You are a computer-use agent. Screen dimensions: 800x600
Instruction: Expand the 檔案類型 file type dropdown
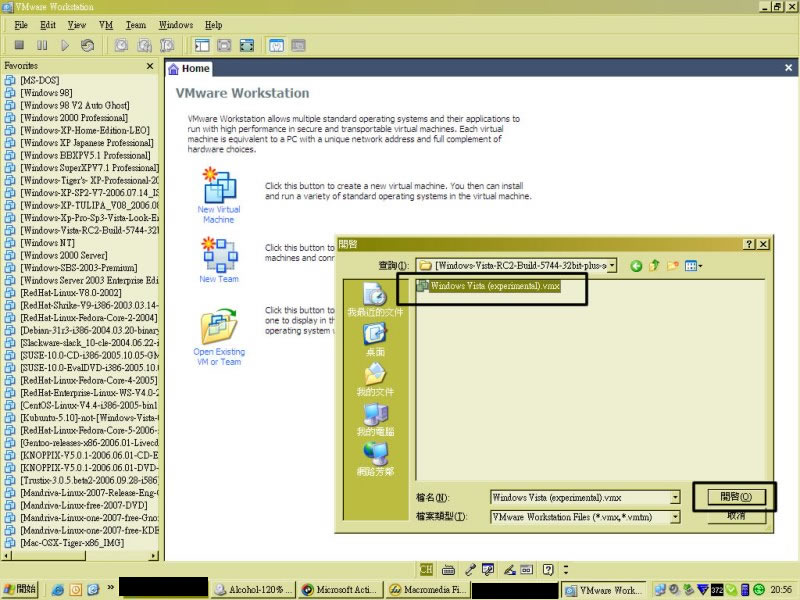point(675,517)
